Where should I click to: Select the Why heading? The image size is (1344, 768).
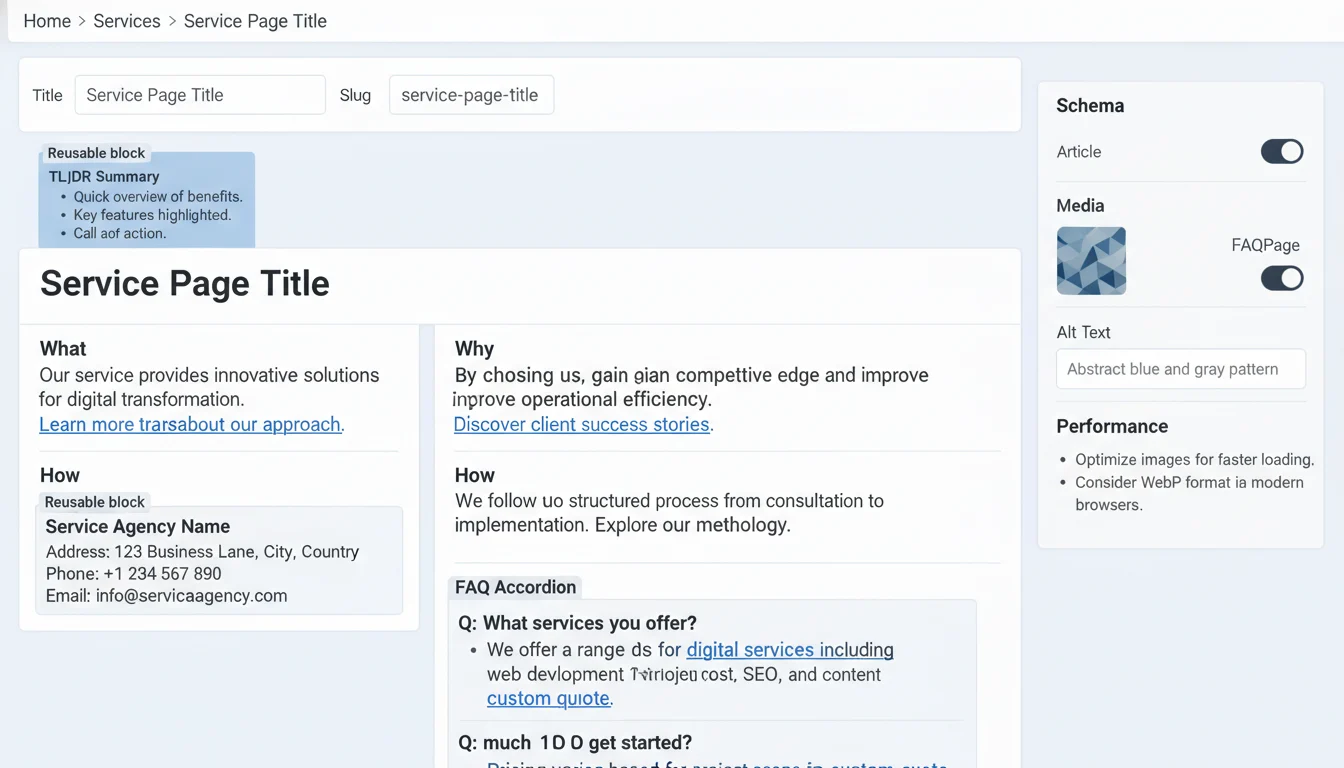pyautogui.click(x=474, y=349)
